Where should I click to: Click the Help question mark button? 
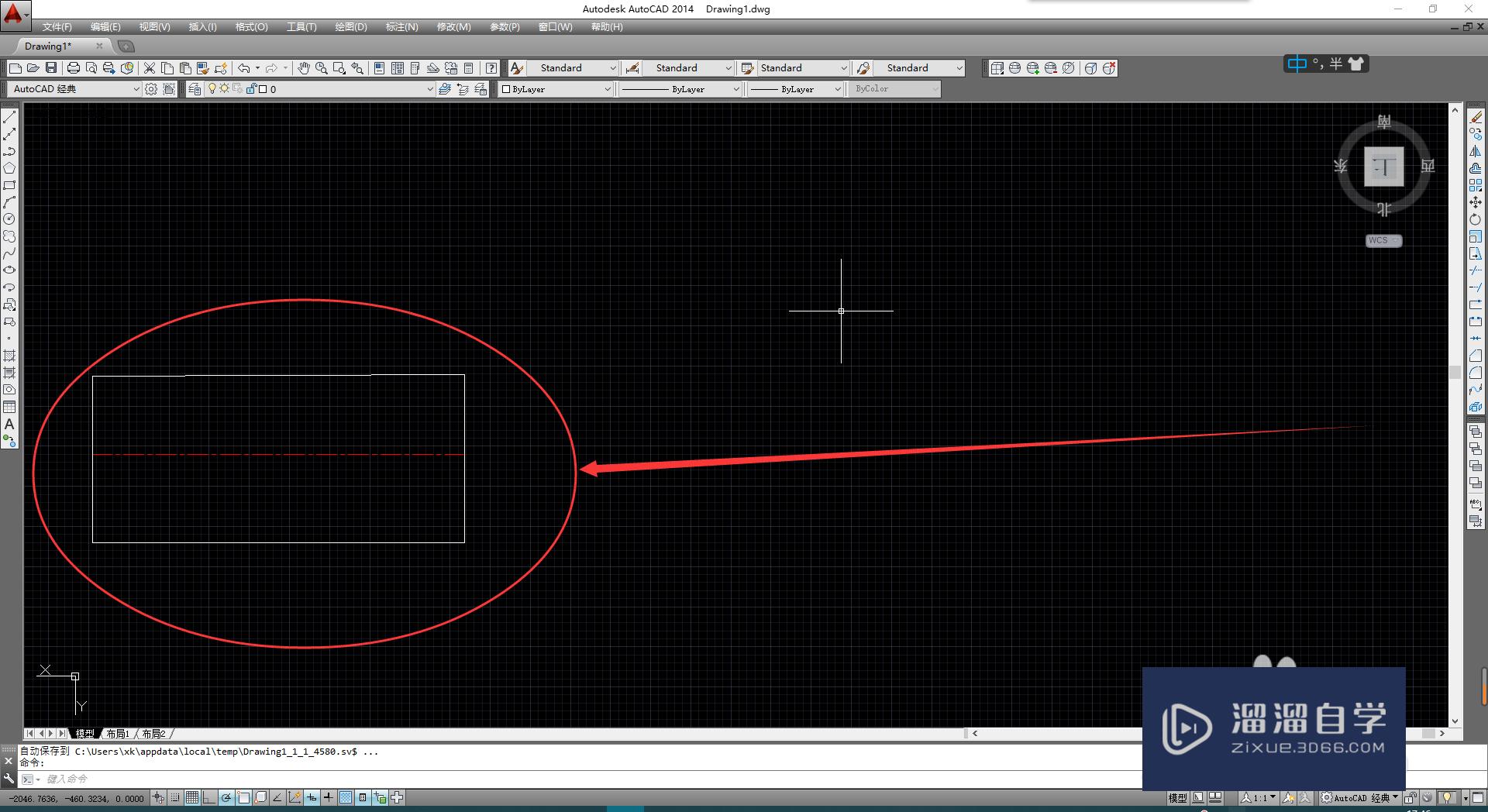click(491, 68)
